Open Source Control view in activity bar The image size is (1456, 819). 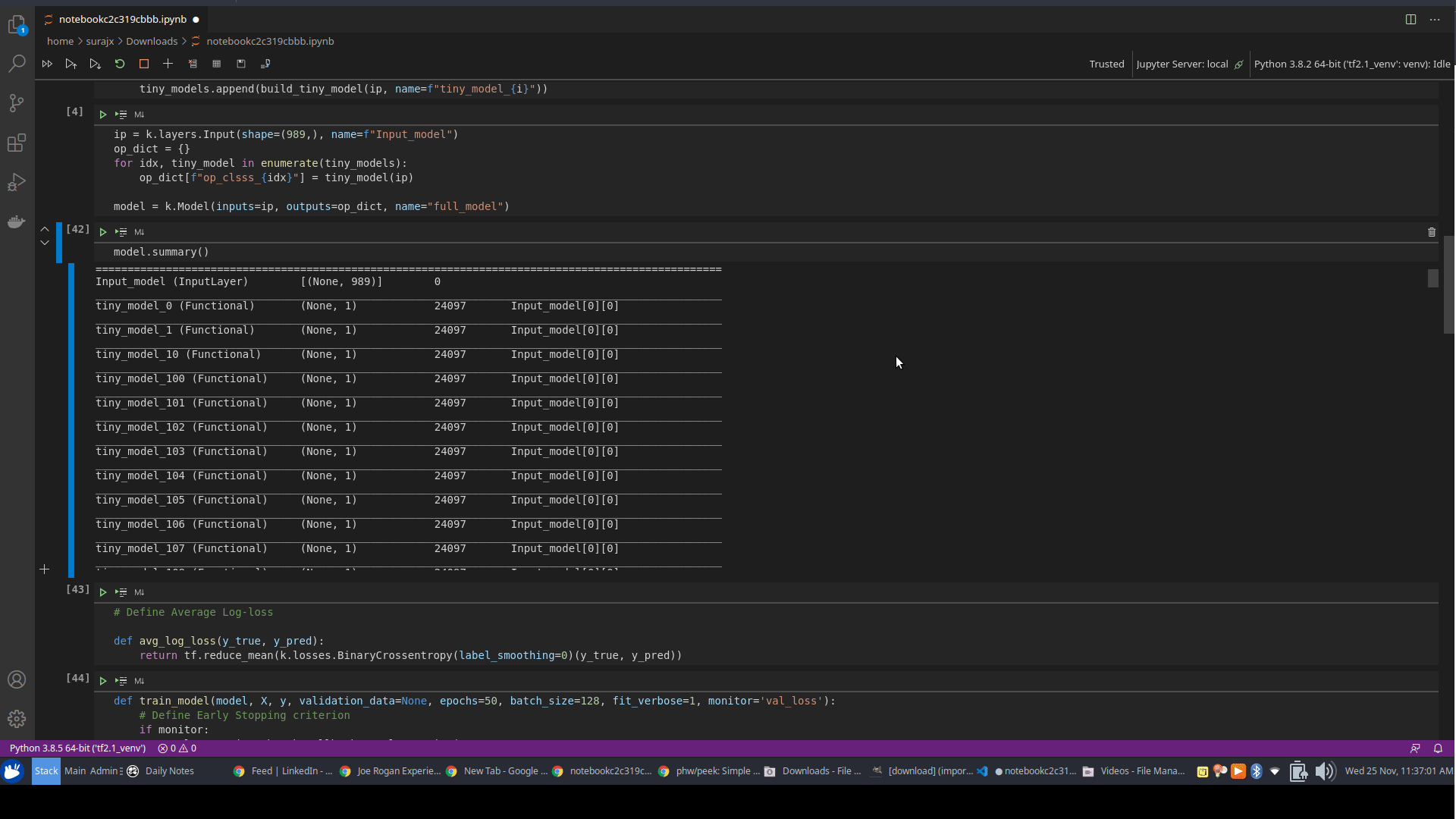click(x=17, y=103)
